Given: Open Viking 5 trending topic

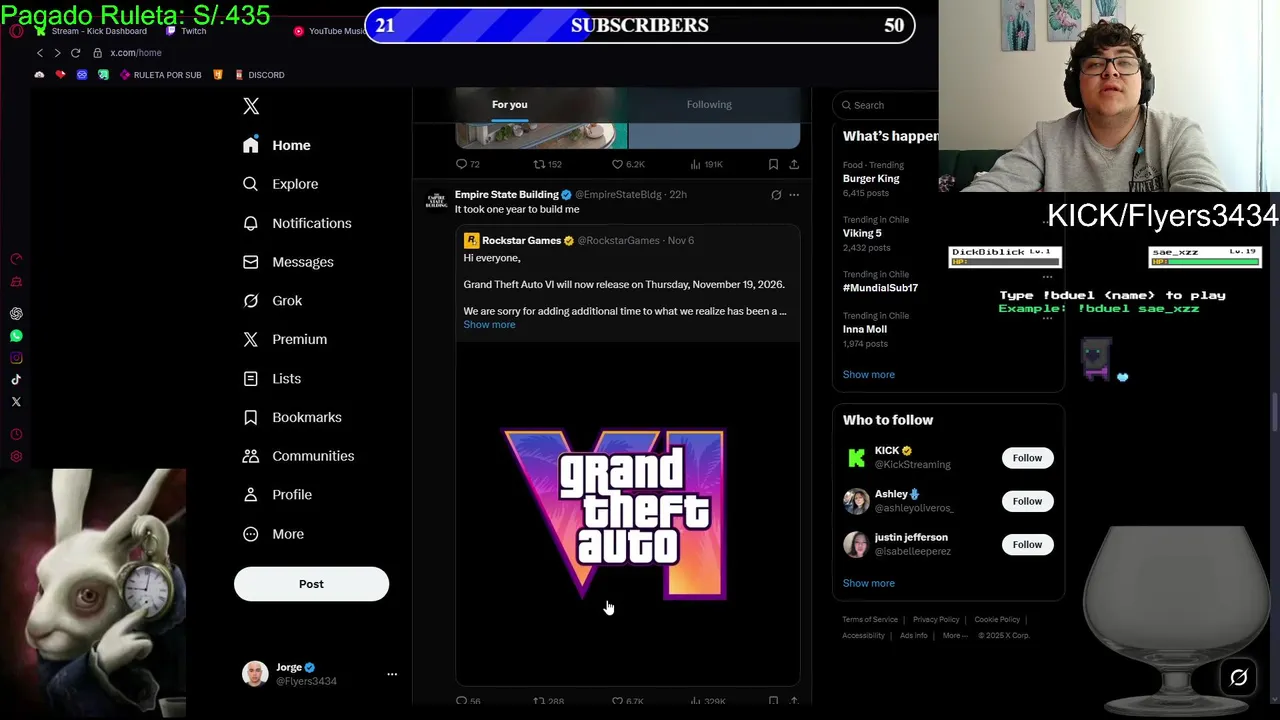Looking at the screenshot, I should pyautogui.click(x=862, y=233).
